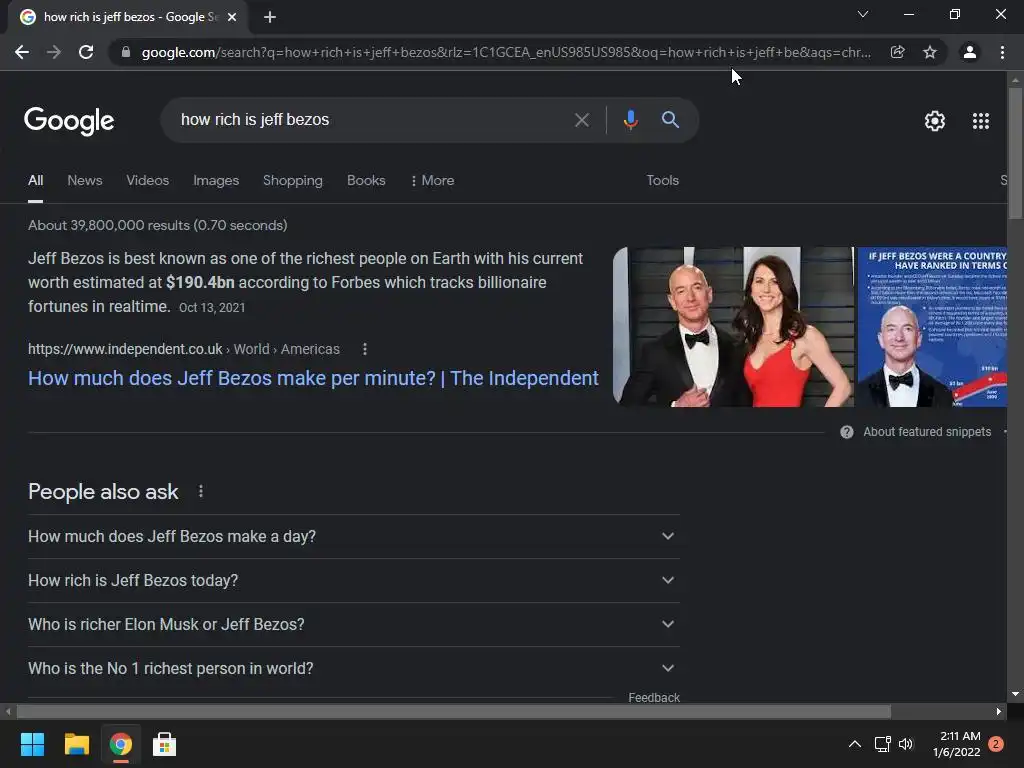
Task: View site security lock info
Action: pos(126,52)
